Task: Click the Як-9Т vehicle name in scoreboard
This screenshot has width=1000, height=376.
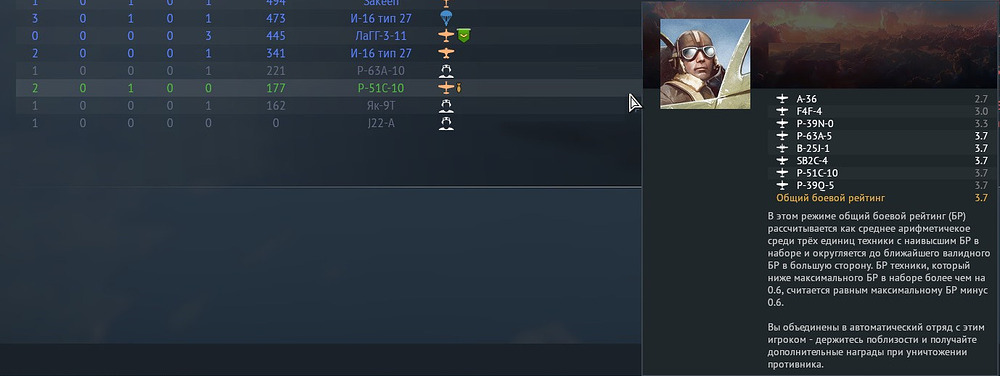Action: [x=381, y=105]
